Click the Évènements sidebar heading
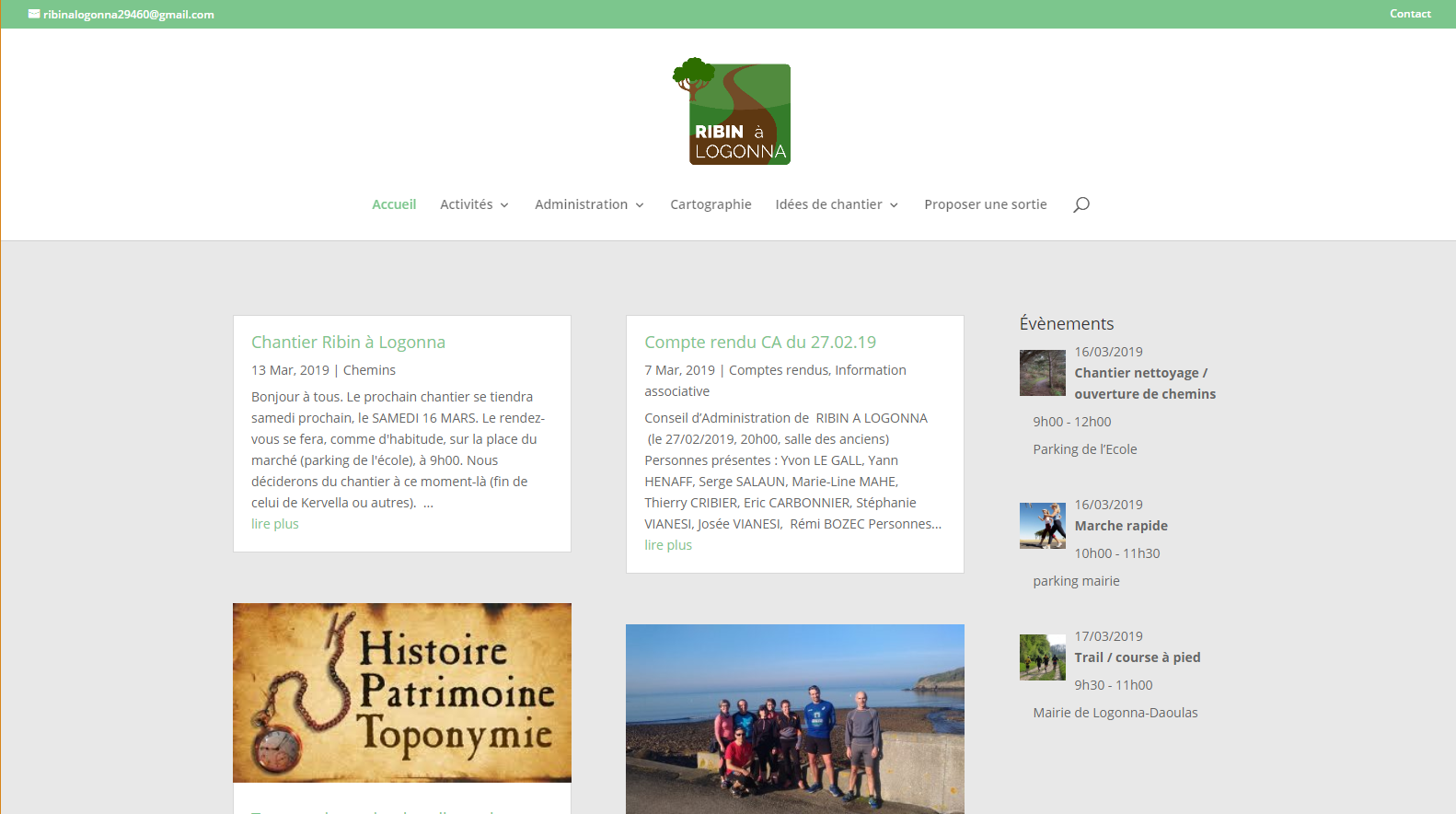 pyautogui.click(x=1067, y=323)
